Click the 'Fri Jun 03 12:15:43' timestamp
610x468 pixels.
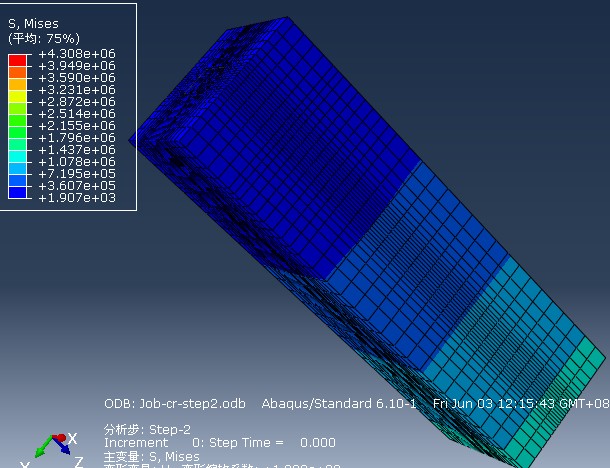(x=494, y=404)
